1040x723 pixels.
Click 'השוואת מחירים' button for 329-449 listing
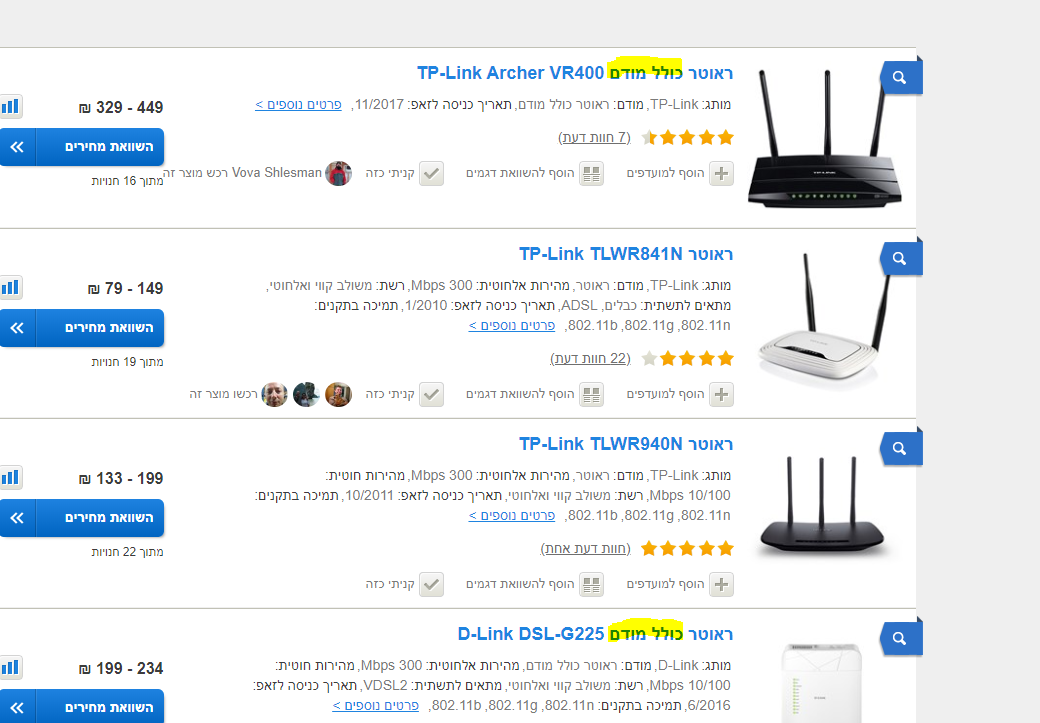82,147
